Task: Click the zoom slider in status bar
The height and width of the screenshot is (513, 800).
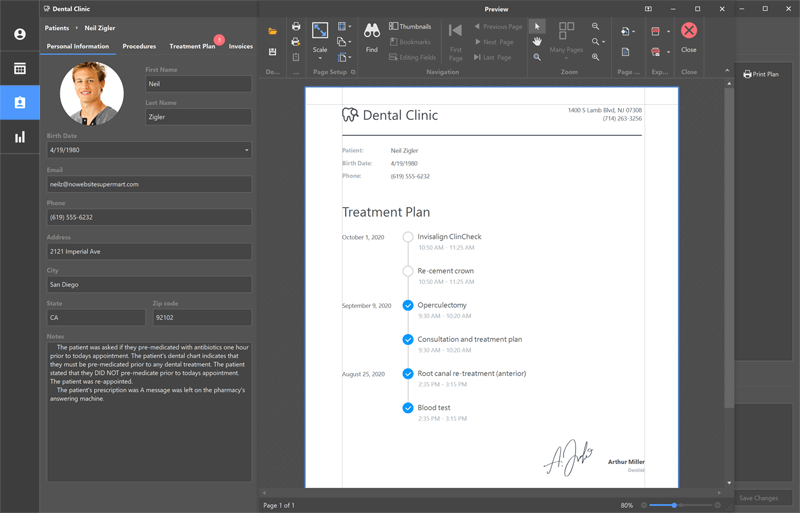Action: [676, 505]
